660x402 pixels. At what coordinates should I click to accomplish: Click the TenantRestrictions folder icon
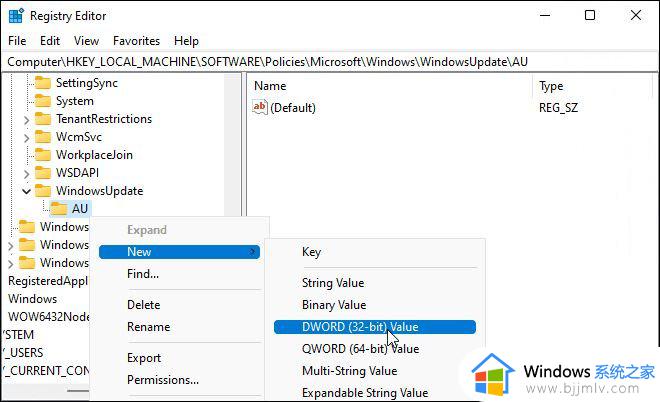(43, 119)
